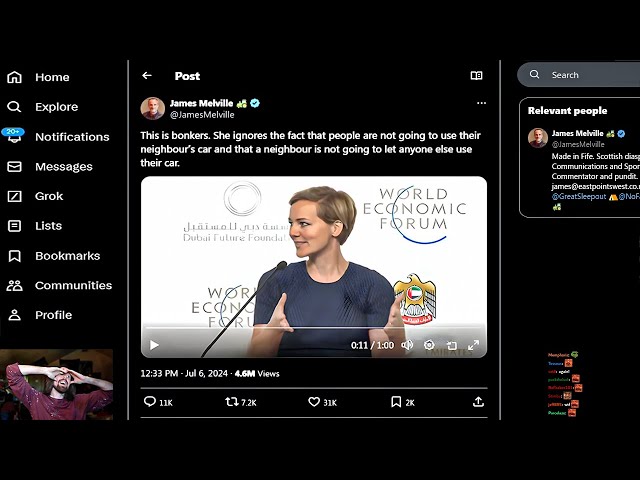Click the Home label in navigation
Image resolution: width=640 pixels, height=480 pixels.
coord(52,77)
